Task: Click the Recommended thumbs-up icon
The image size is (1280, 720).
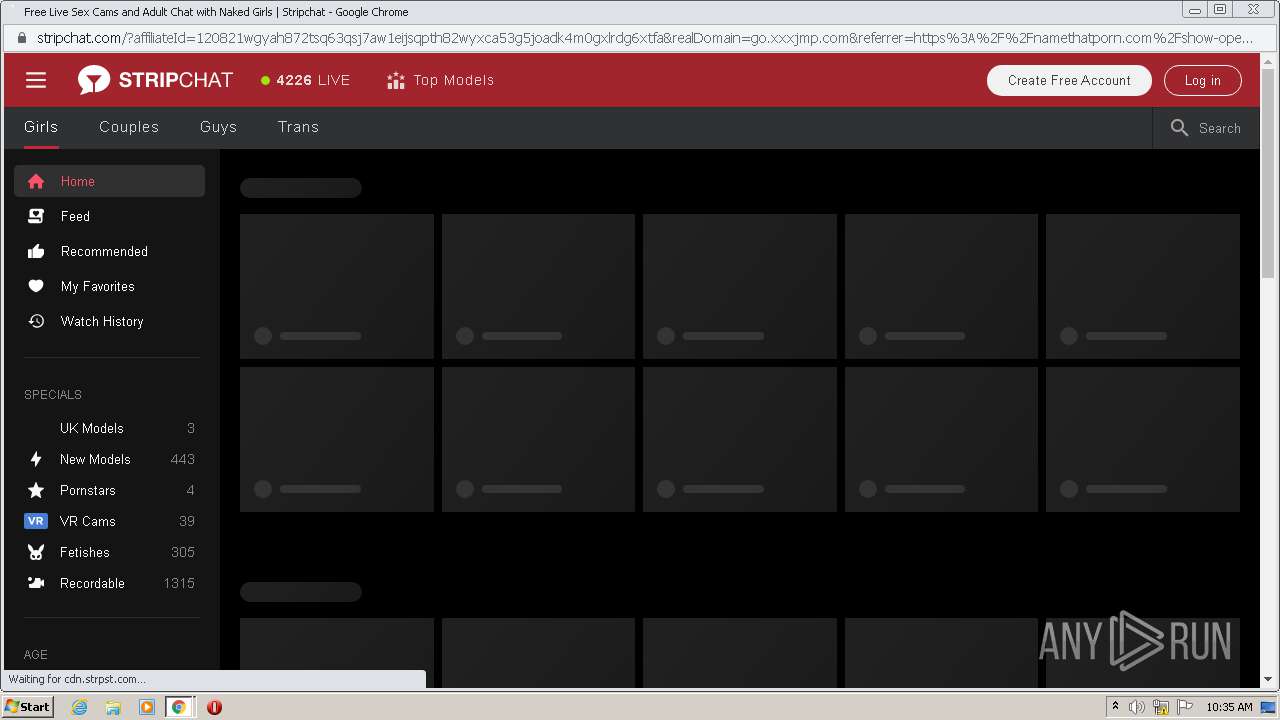Action: pyautogui.click(x=36, y=251)
